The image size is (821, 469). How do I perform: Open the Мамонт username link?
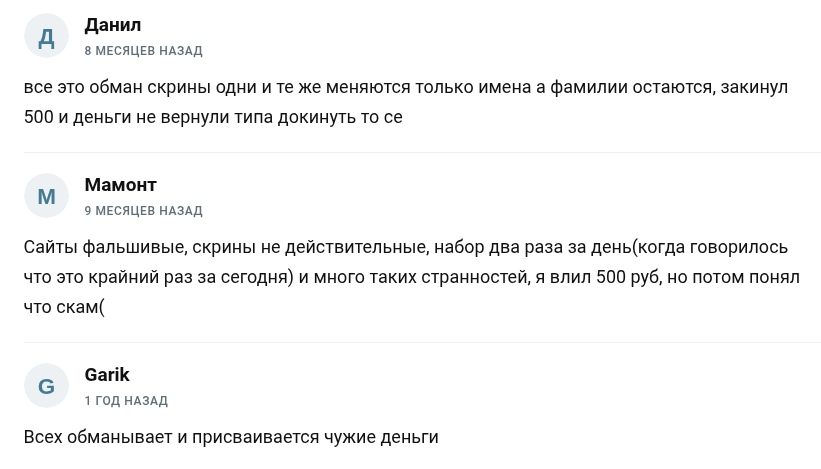pyautogui.click(x=120, y=185)
